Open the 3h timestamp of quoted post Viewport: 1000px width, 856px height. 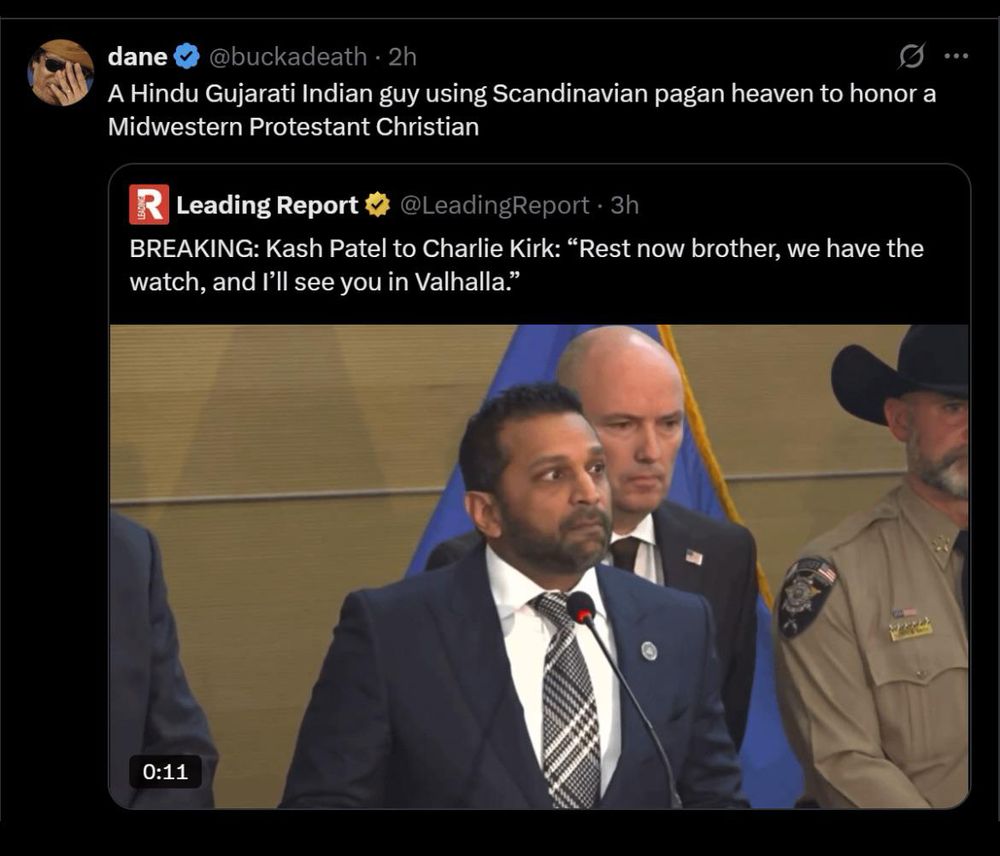pyautogui.click(x=624, y=205)
